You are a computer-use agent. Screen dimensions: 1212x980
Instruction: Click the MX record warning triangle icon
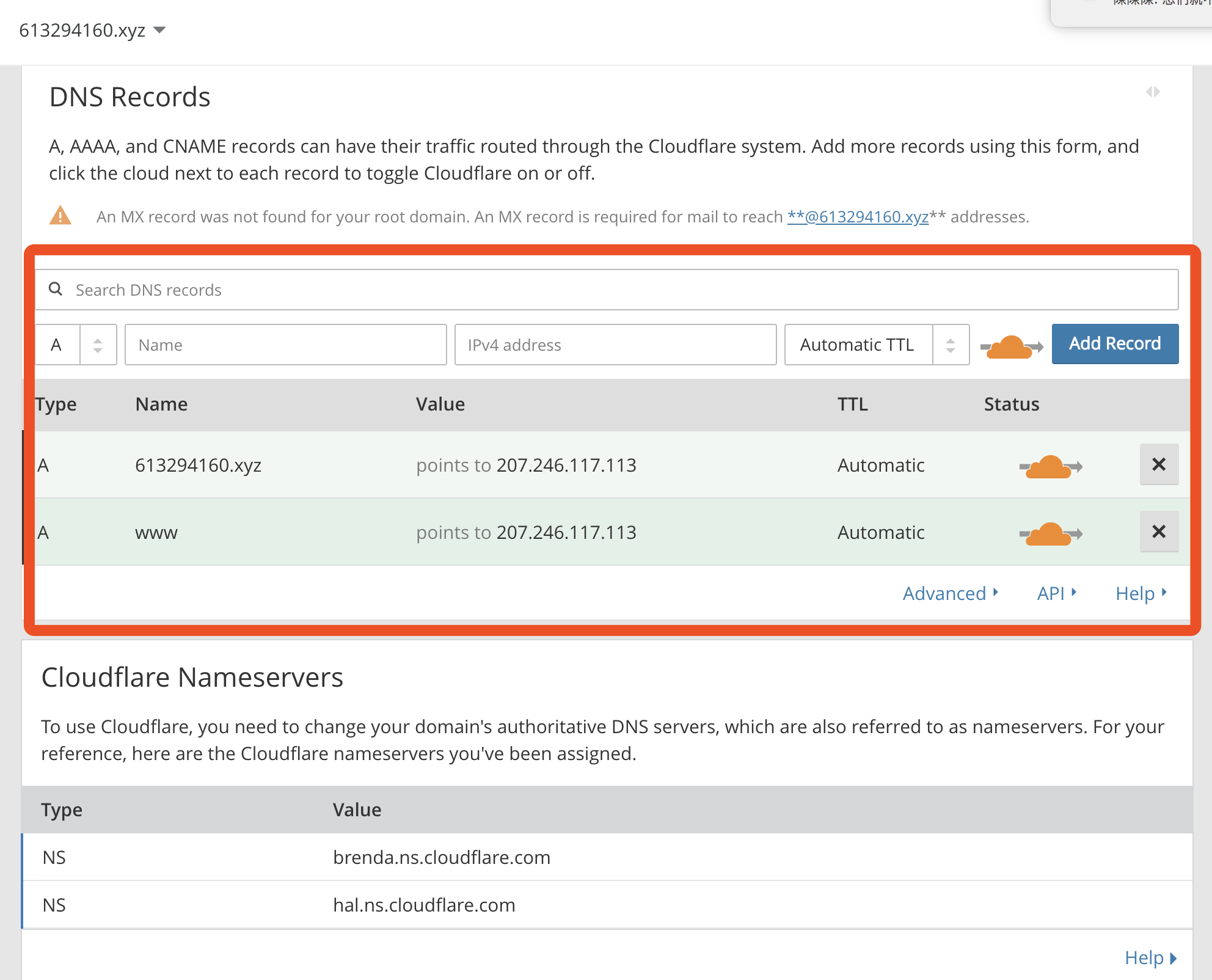(60, 216)
